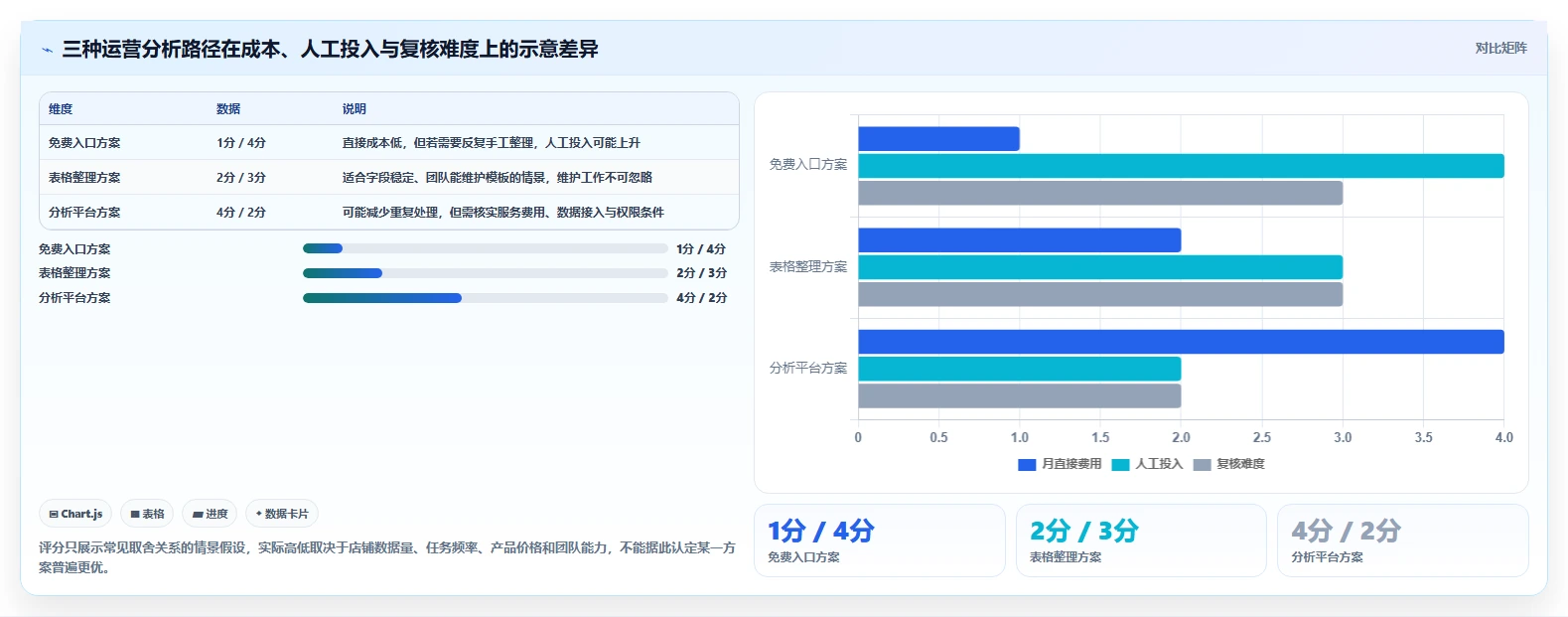The height and width of the screenshot is (617, 1568).
Task: Click the 免费入口方案 chart axis label
Action: 808,165
